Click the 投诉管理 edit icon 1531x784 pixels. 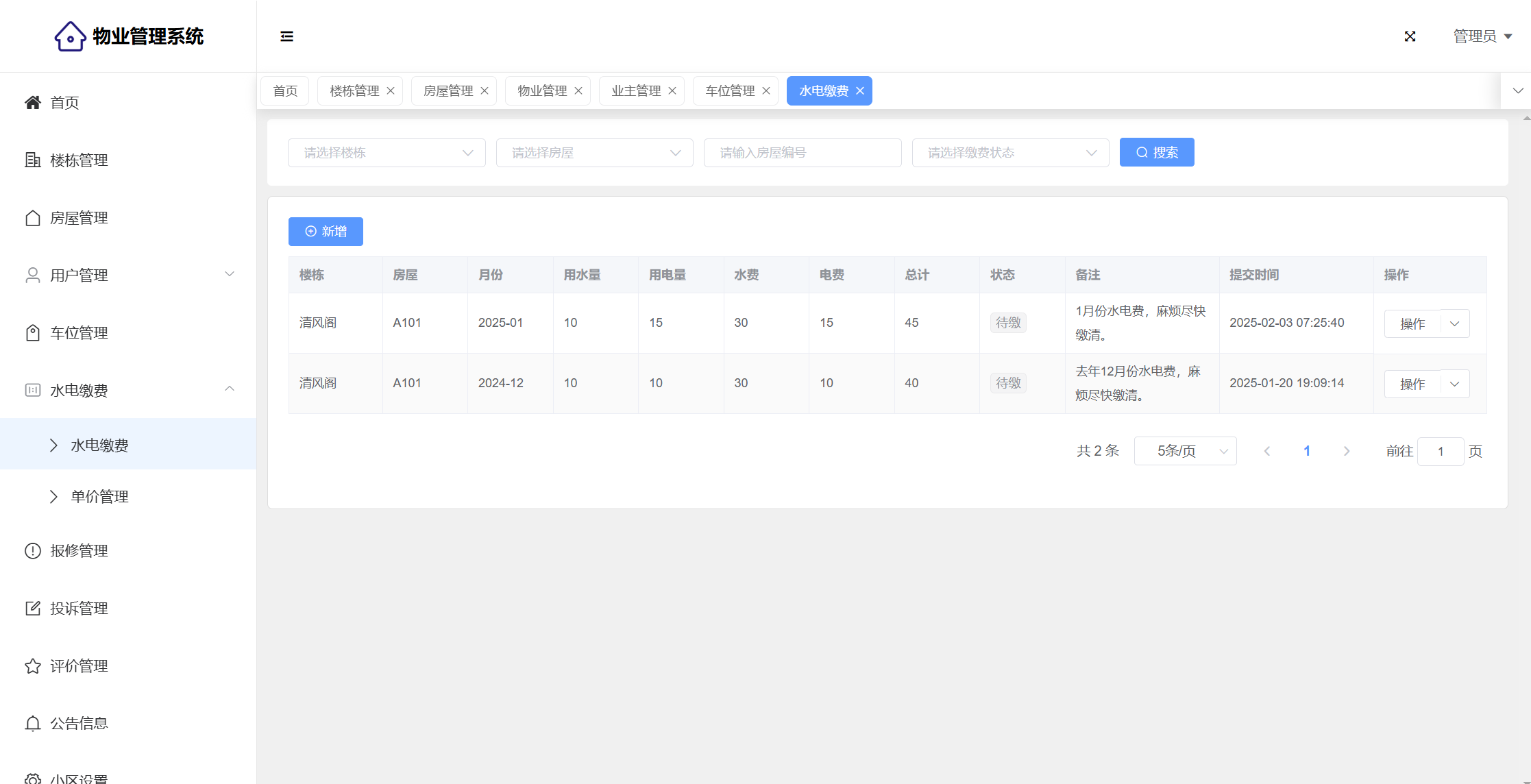(32, 609)
